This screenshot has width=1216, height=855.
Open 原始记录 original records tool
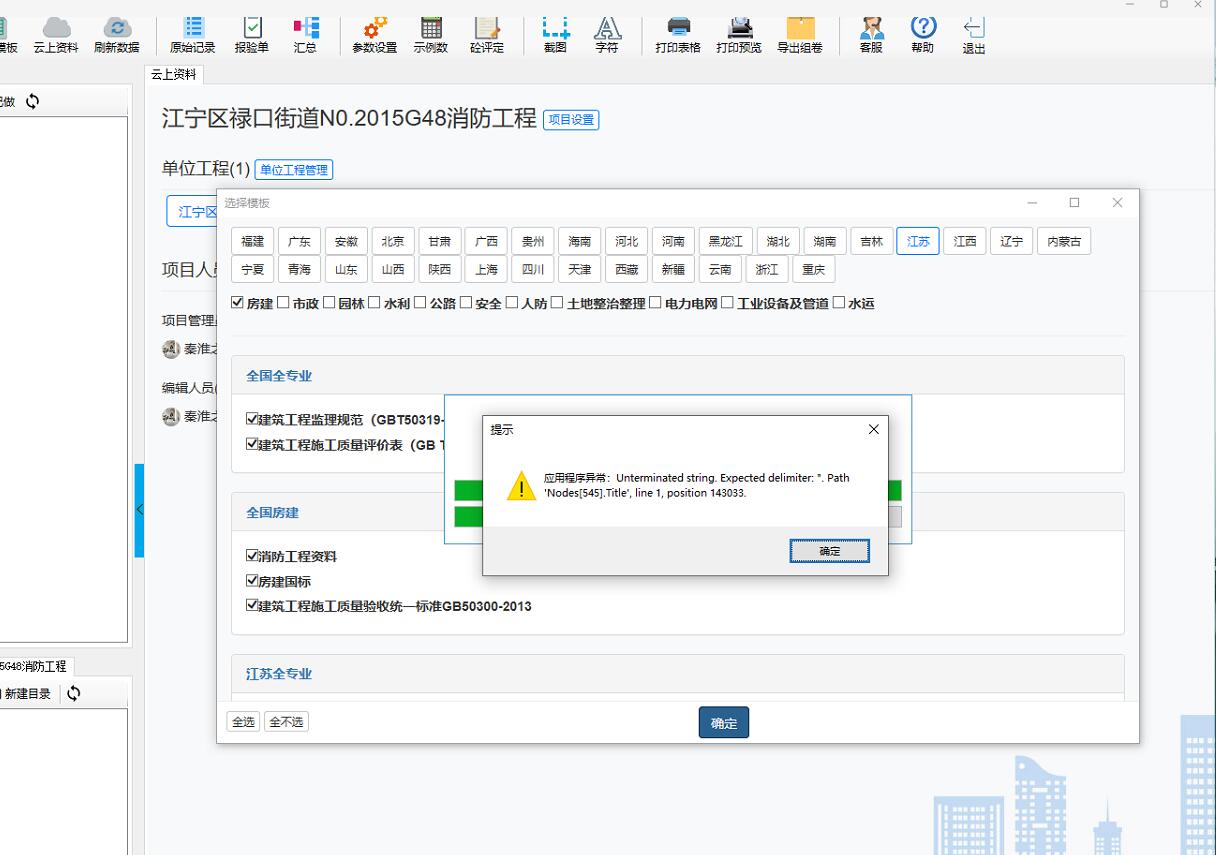click(192, 33)
